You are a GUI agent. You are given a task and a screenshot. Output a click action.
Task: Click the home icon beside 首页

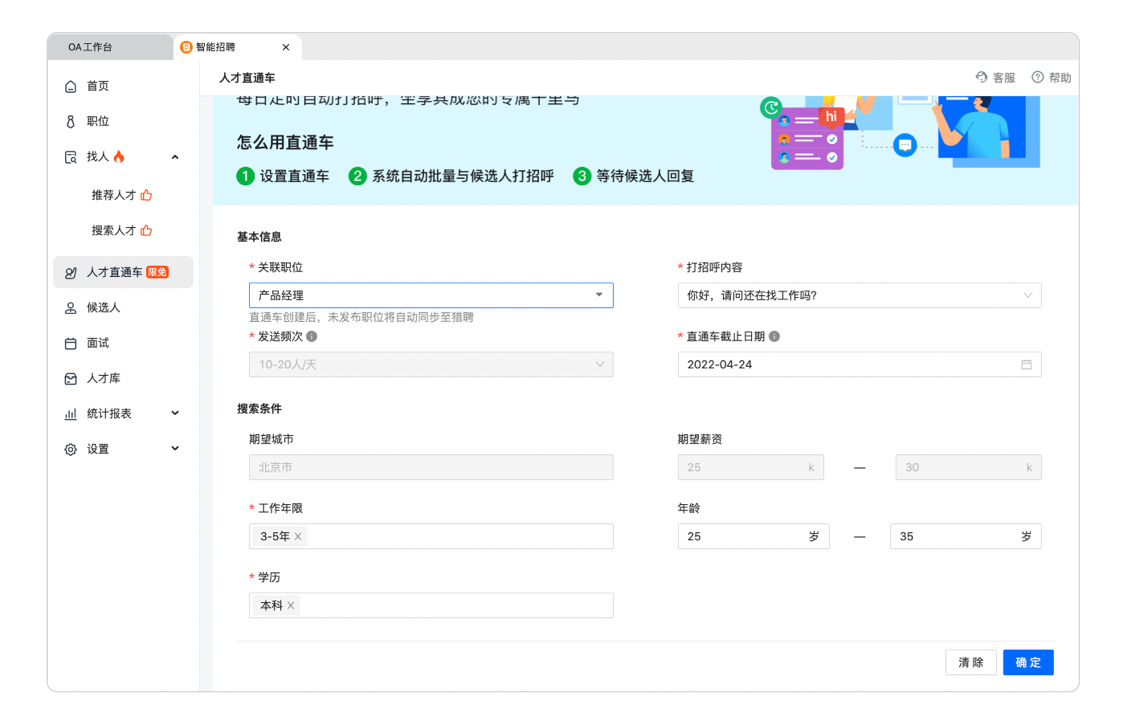(70, 87)
